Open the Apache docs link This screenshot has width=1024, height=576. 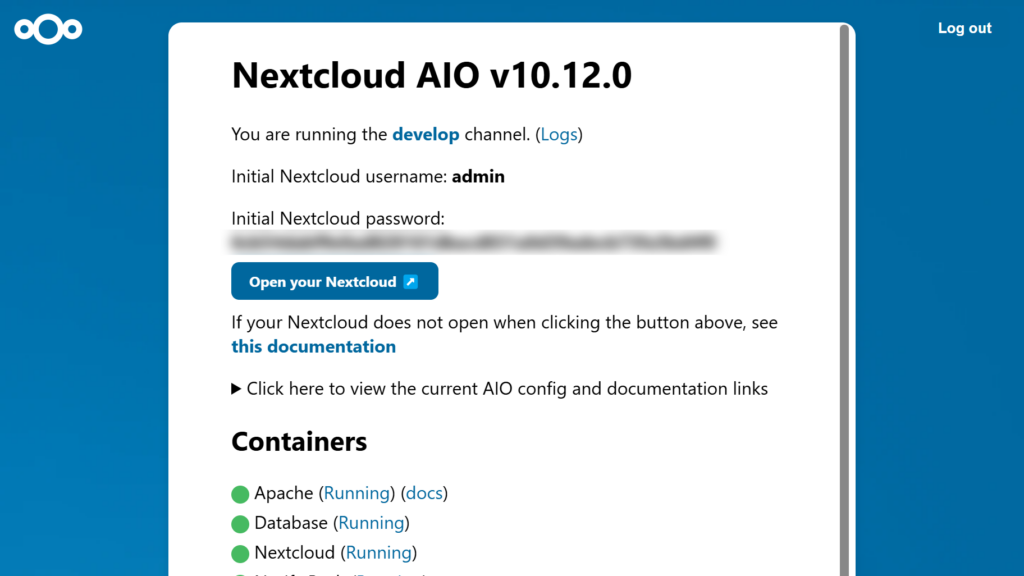point(424,493)
